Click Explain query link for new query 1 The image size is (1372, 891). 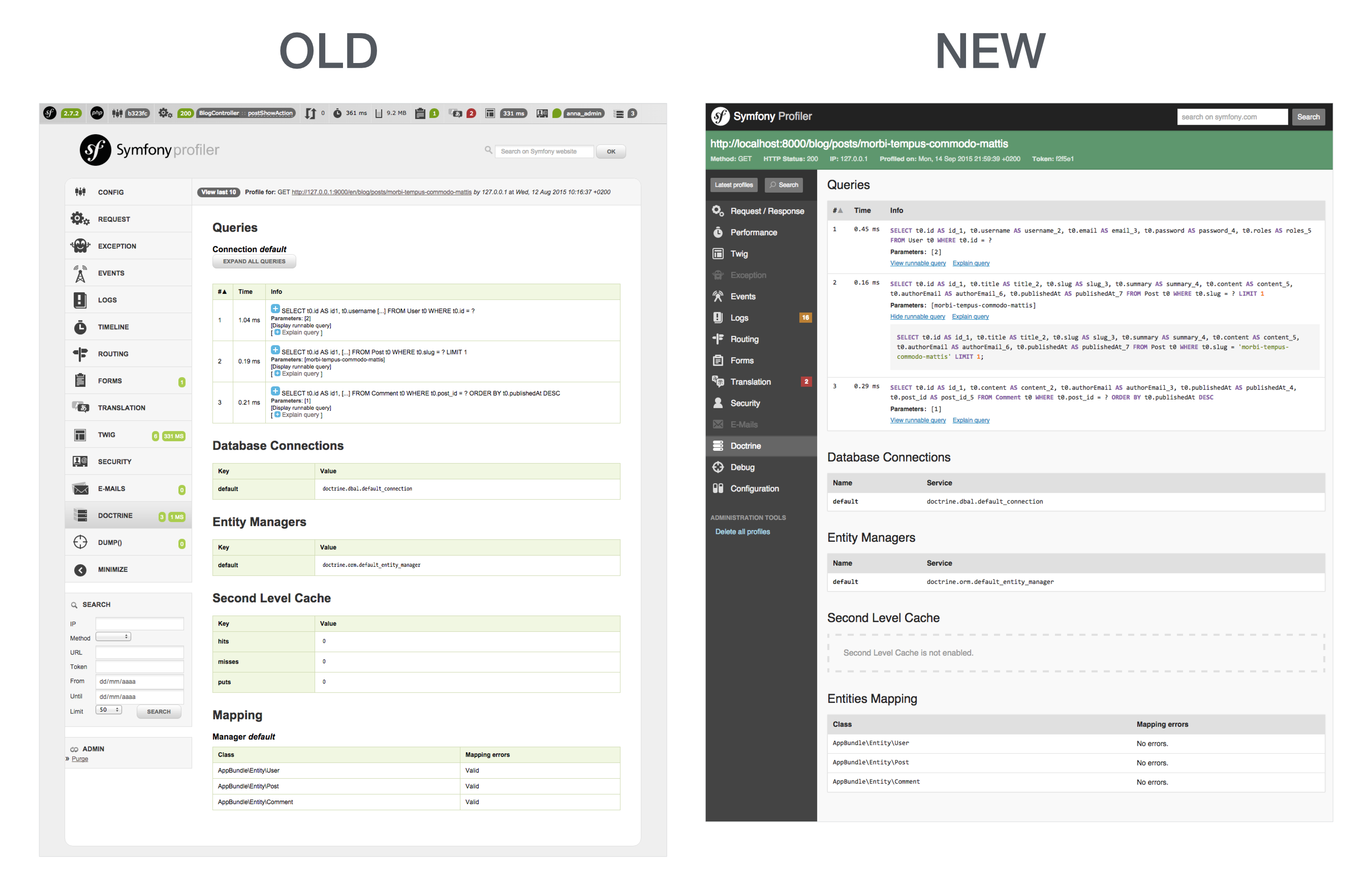click(x=971, y=263)
